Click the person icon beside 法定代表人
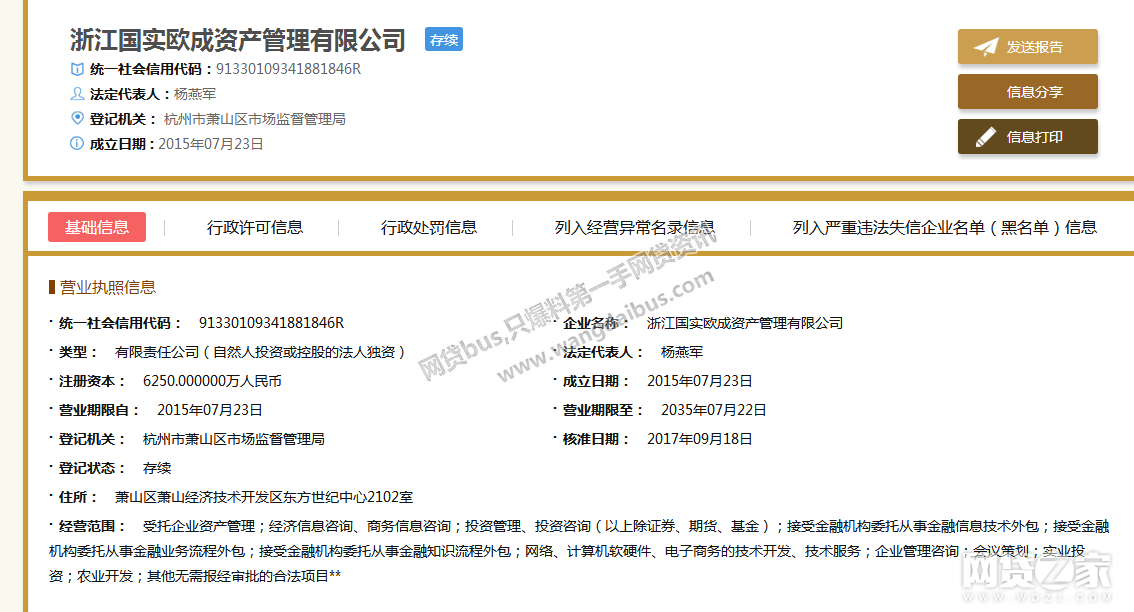The width and height of the screenshot is (1134, 612). [77, 94]
